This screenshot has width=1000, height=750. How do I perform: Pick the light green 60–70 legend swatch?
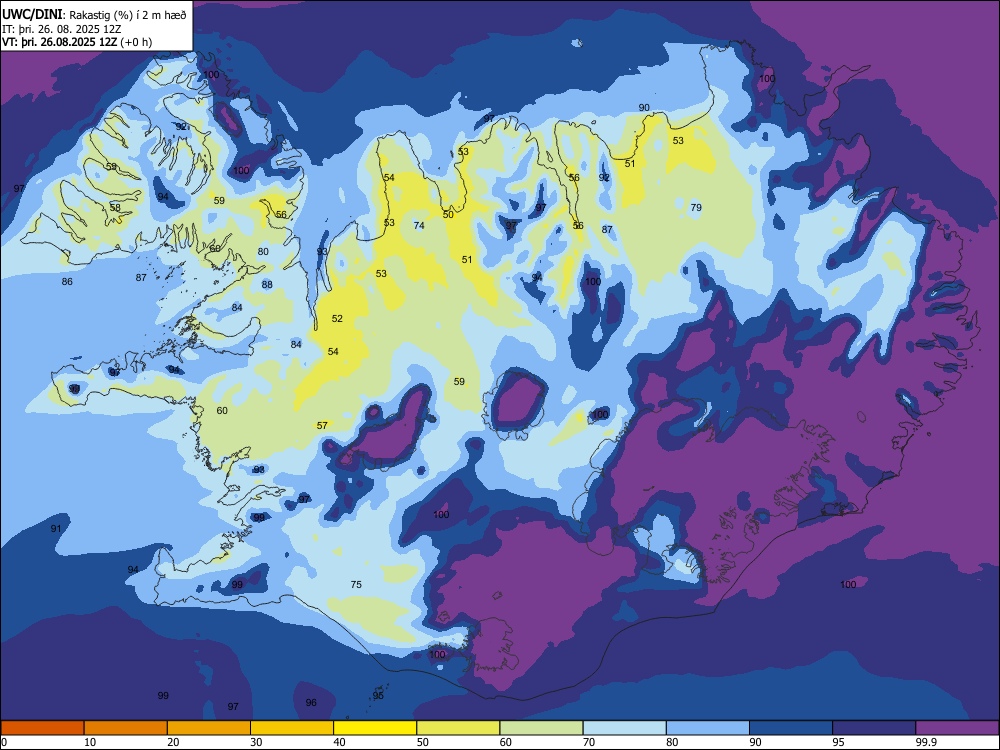point(541,728)
